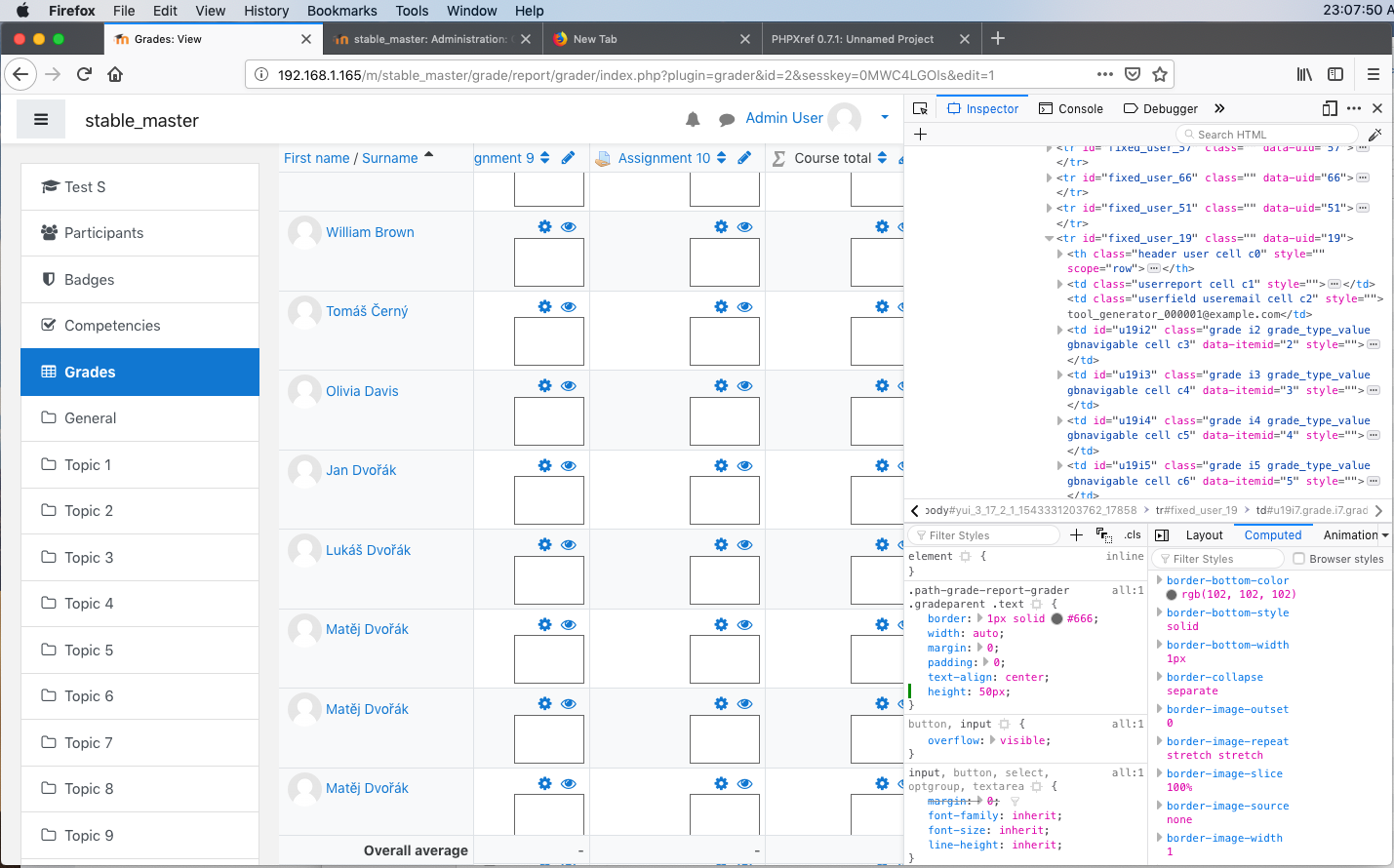Open grade settings gear for William Brown Assignment 9
The height and width of the screenshot is (868, 1394).
[545, 226]
